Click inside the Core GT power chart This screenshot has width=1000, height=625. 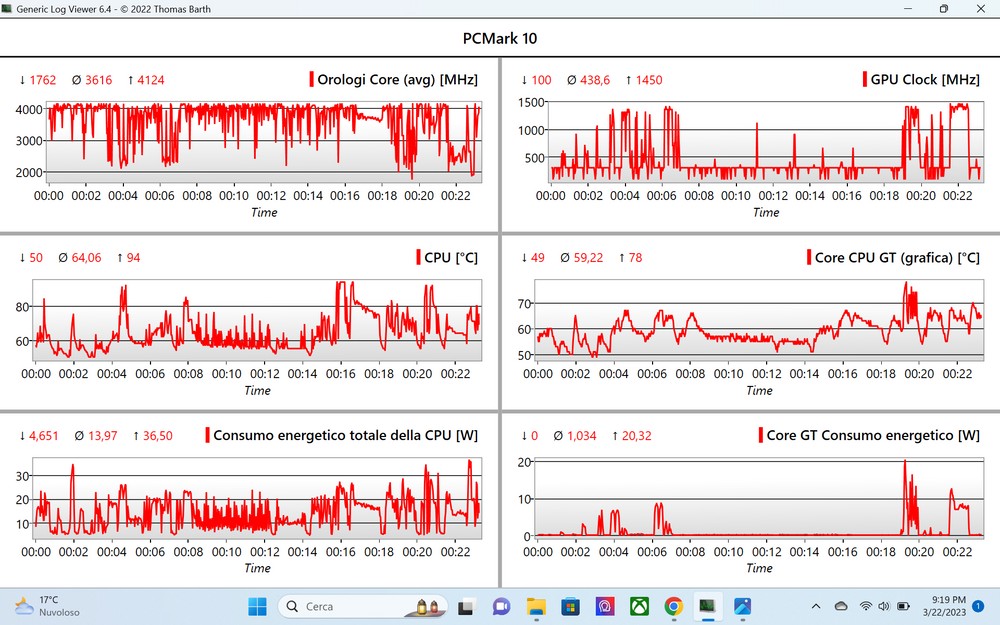pos(759,497)
